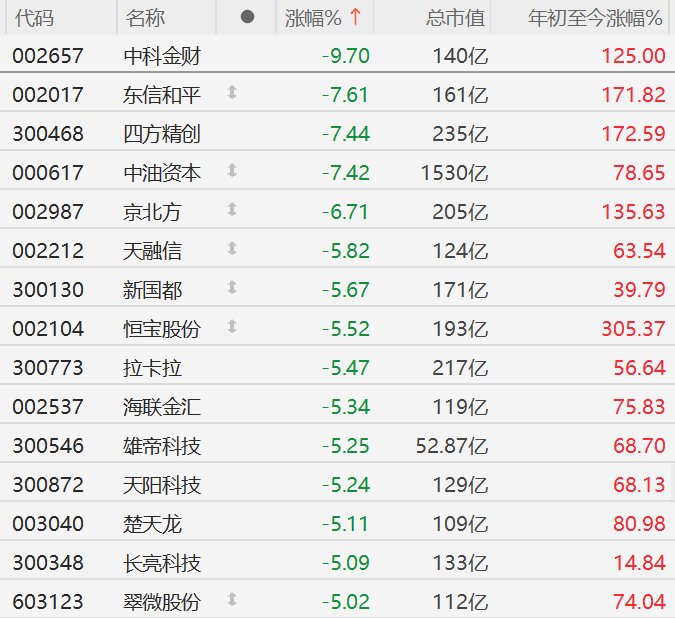Click stock code 002657
The height and width of the screenshot is (618, 675).
coord(48,56)
